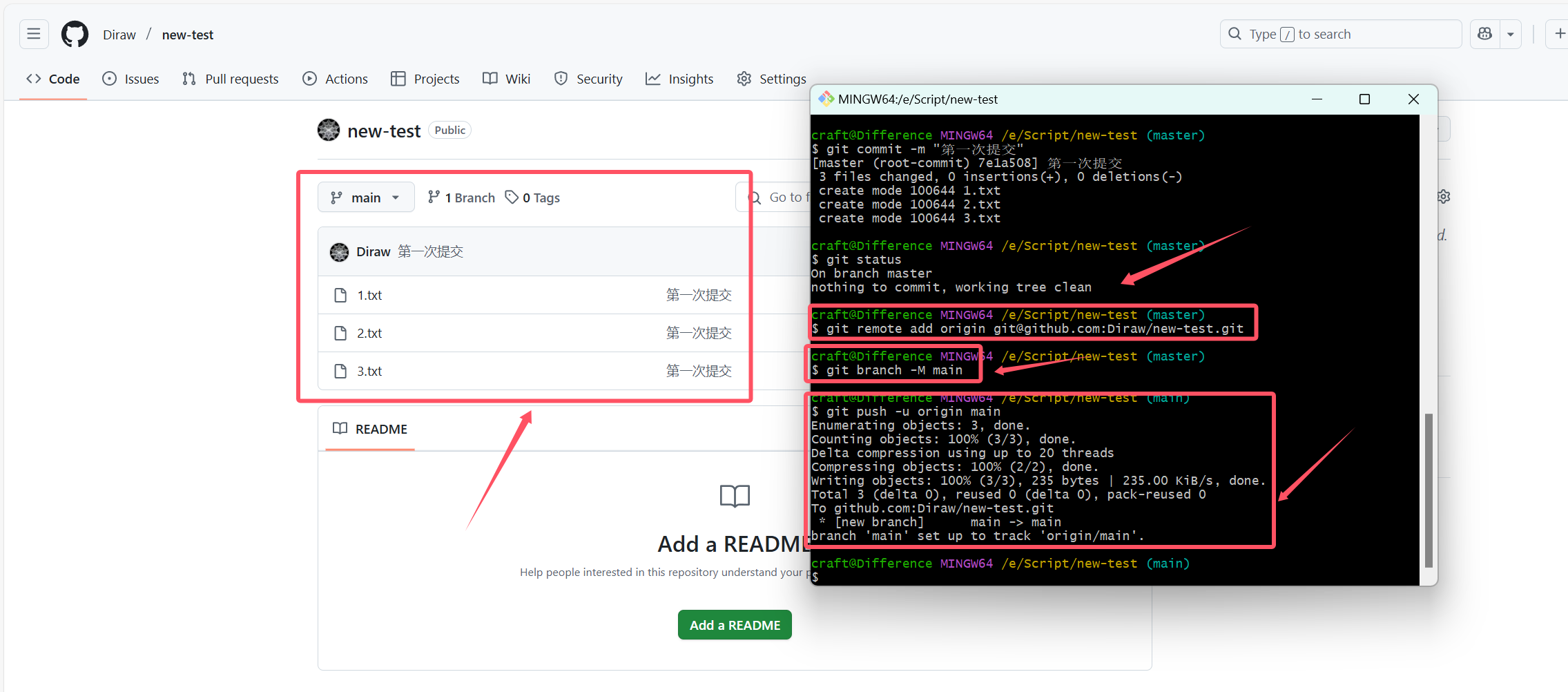Close the MINGW64 terminal window
The height and width of the screenshot is (692, 1568).
point(1413,99)
